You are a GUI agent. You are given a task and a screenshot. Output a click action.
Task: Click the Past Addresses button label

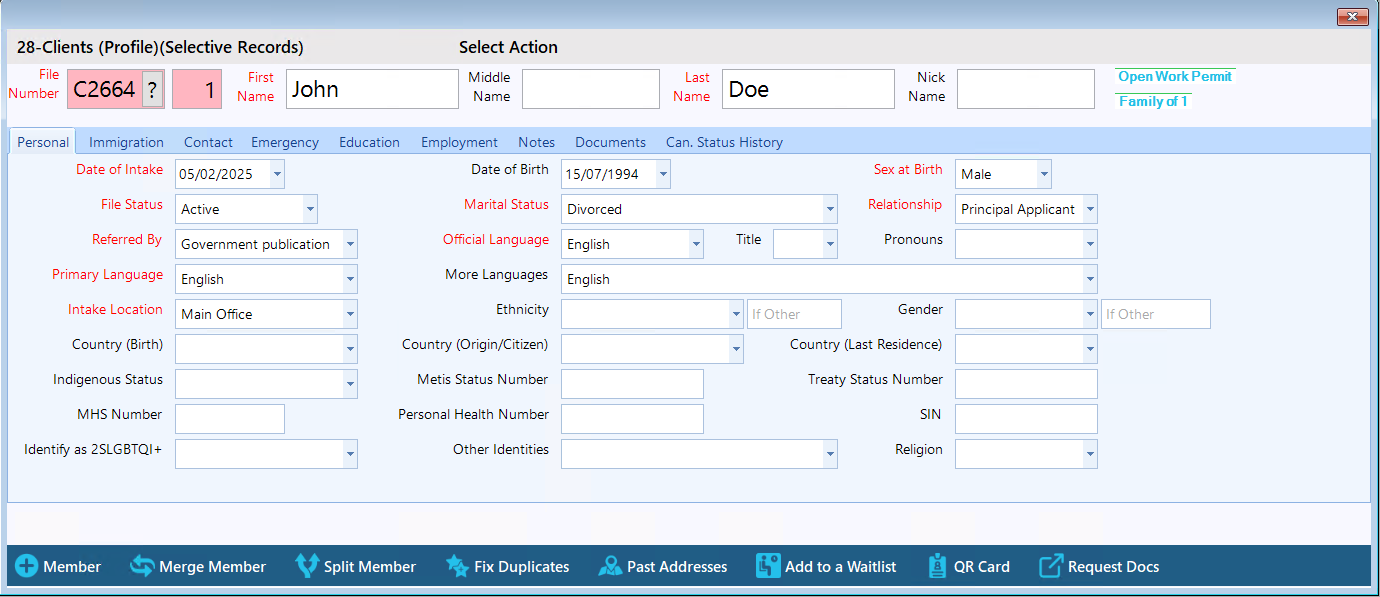coord(677,567)
